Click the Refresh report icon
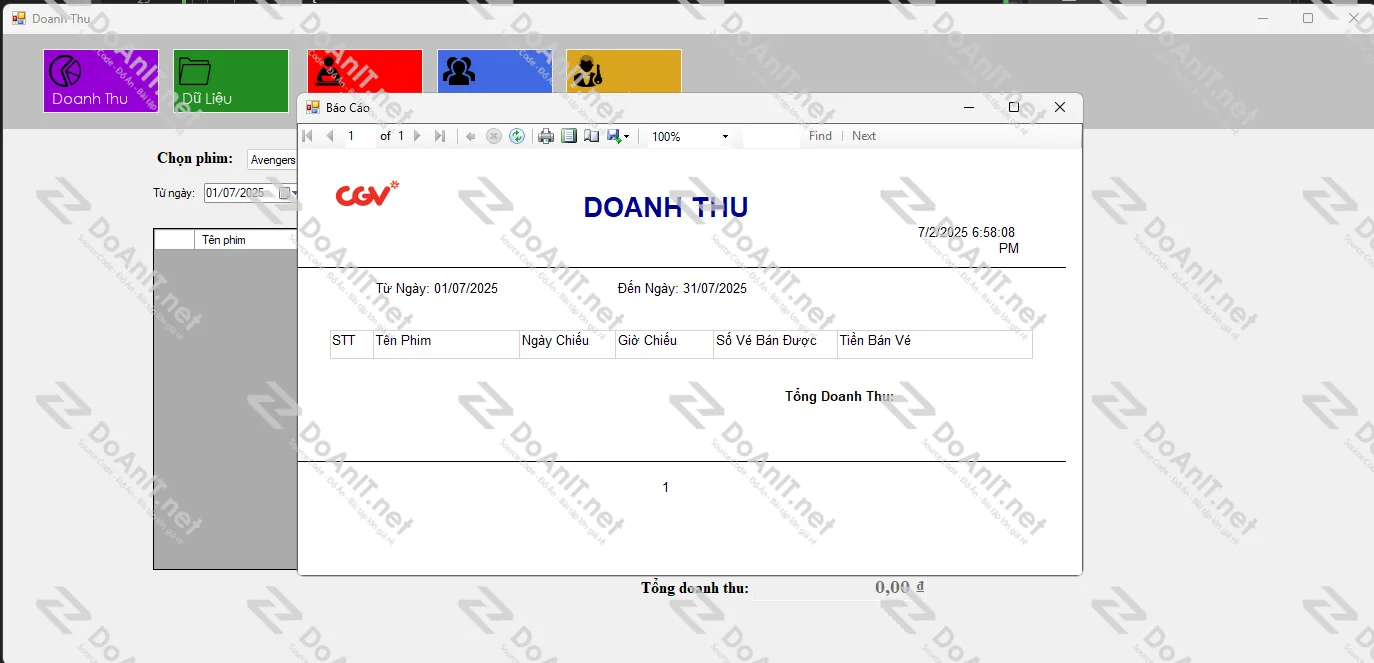Screen dimensions: 1374x663 pos(517,136)
